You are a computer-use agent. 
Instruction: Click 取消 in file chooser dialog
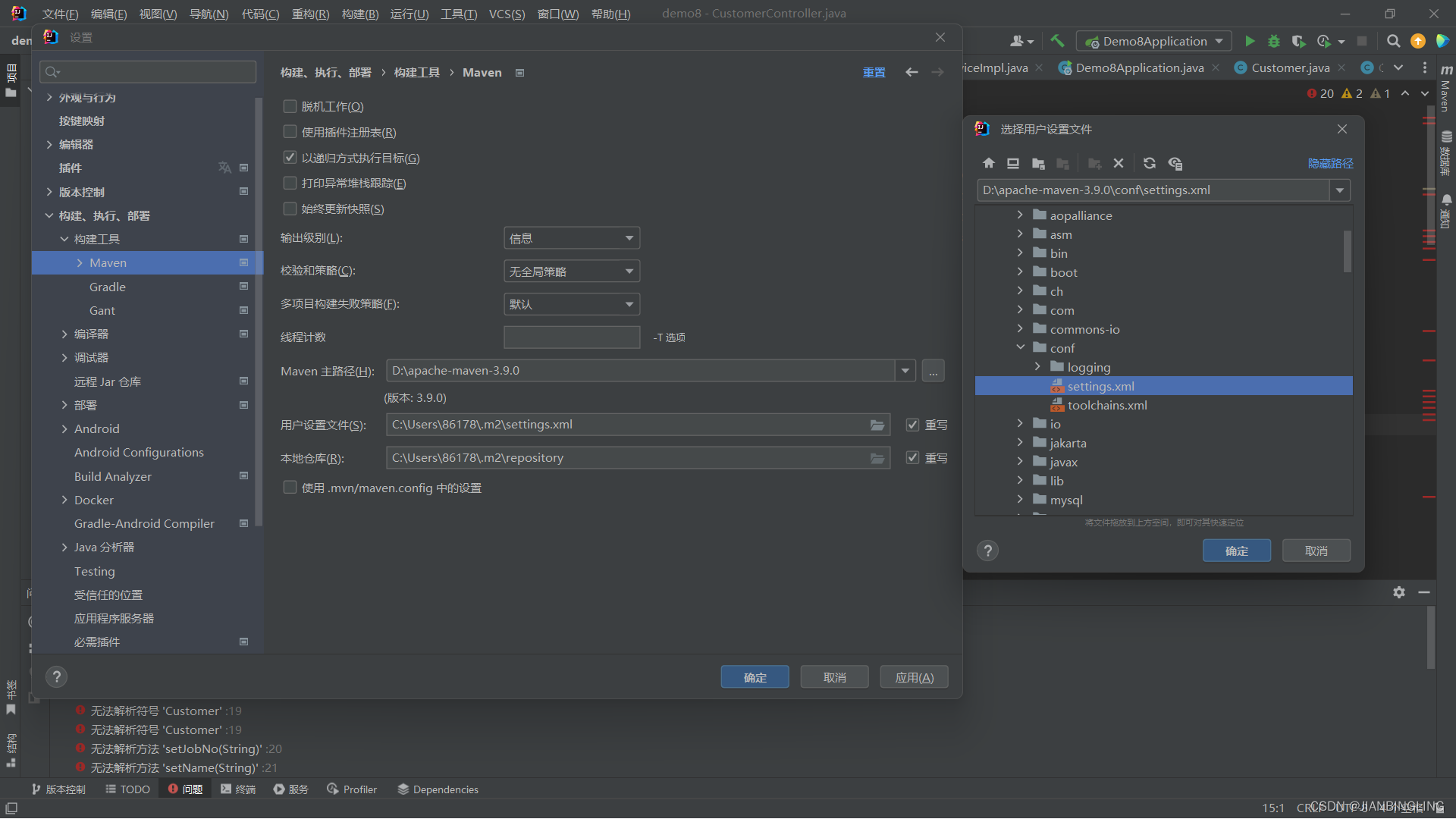click(1316, 551)
